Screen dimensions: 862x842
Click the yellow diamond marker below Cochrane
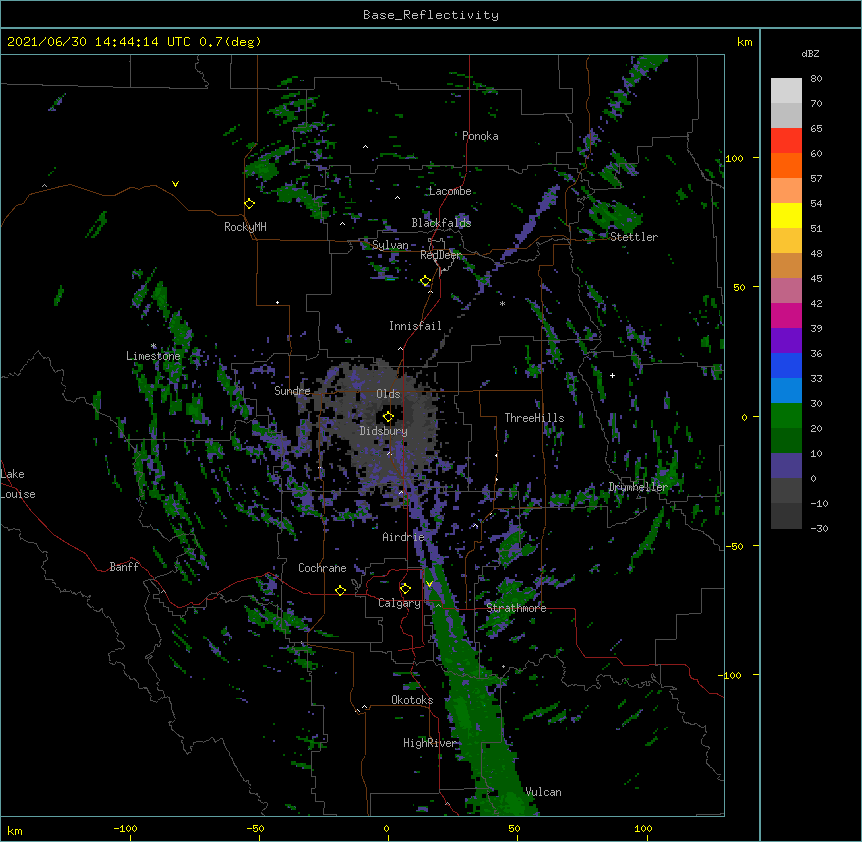(340, 590)
